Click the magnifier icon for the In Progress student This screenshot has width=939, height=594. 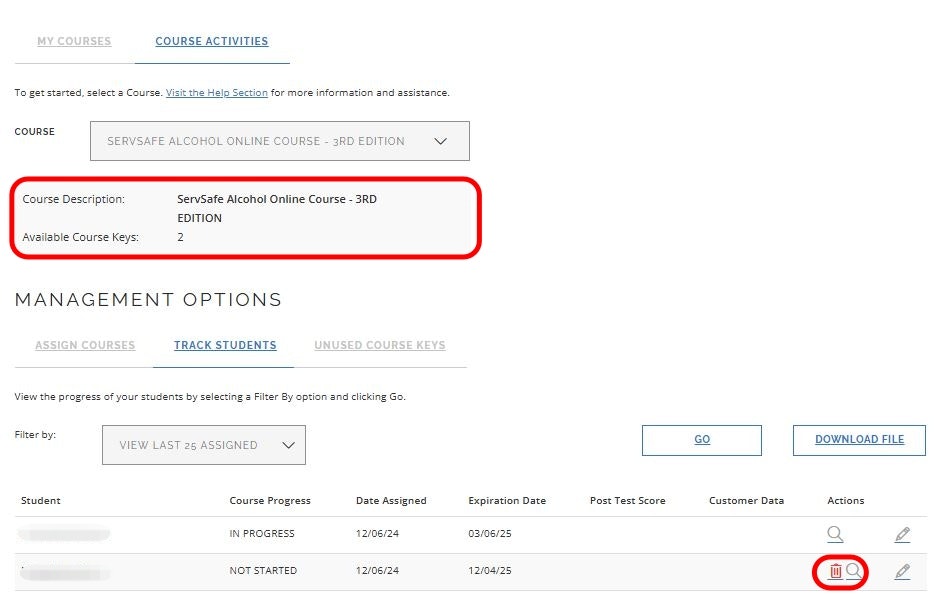[835, 534]
